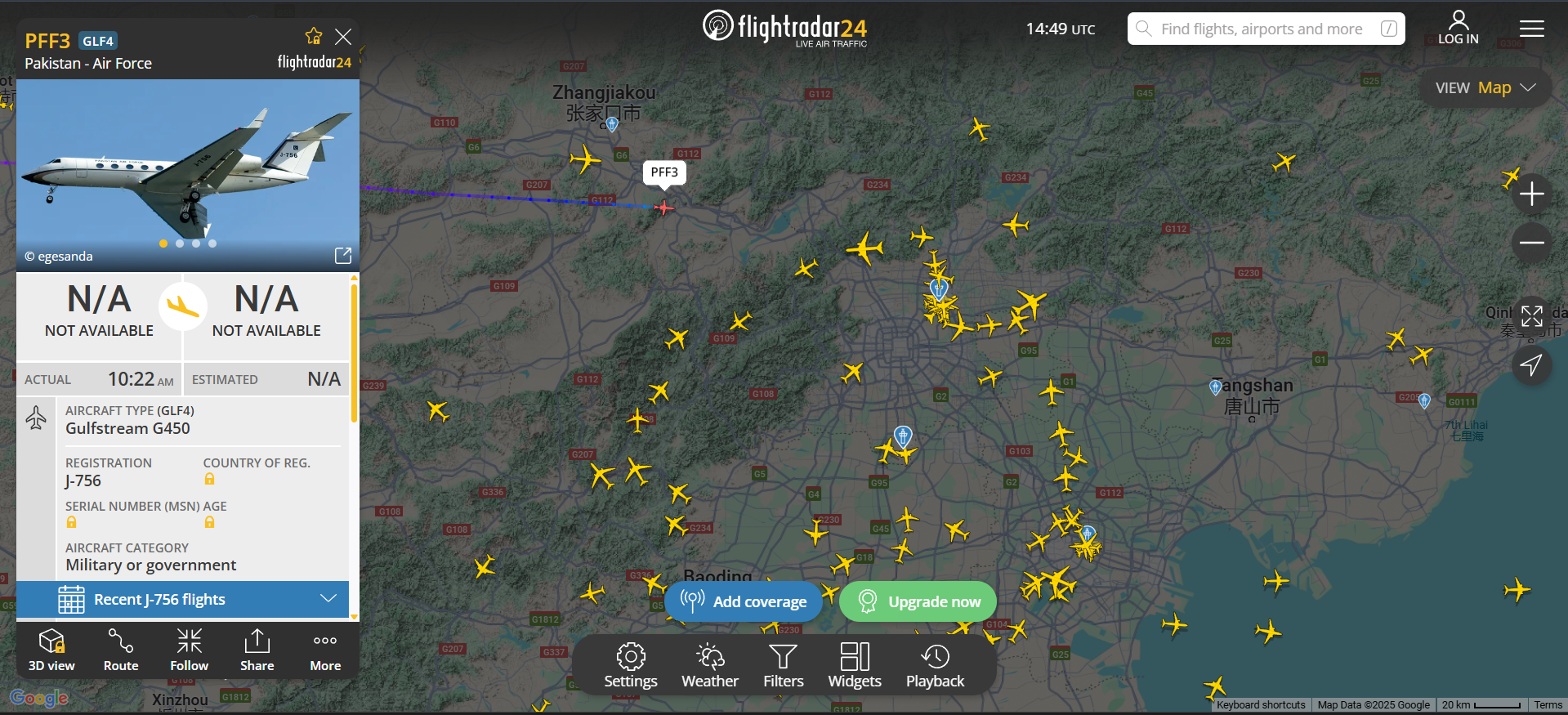Click LOG IN account button
The width and height of the screenshot is (1568, 715).
[x=1459, y=28]
